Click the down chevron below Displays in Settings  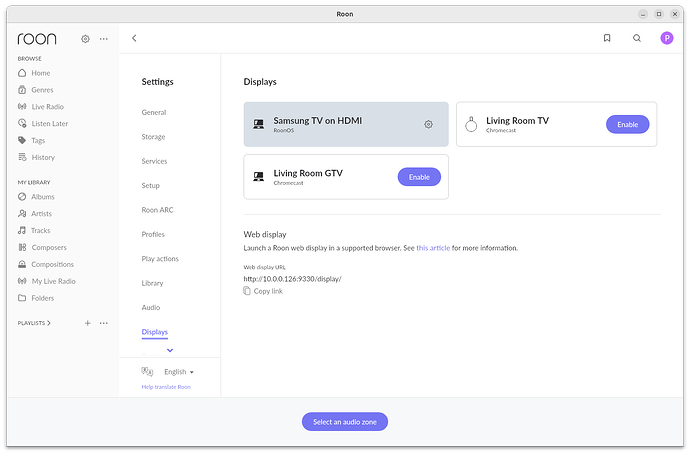[170, 350]
